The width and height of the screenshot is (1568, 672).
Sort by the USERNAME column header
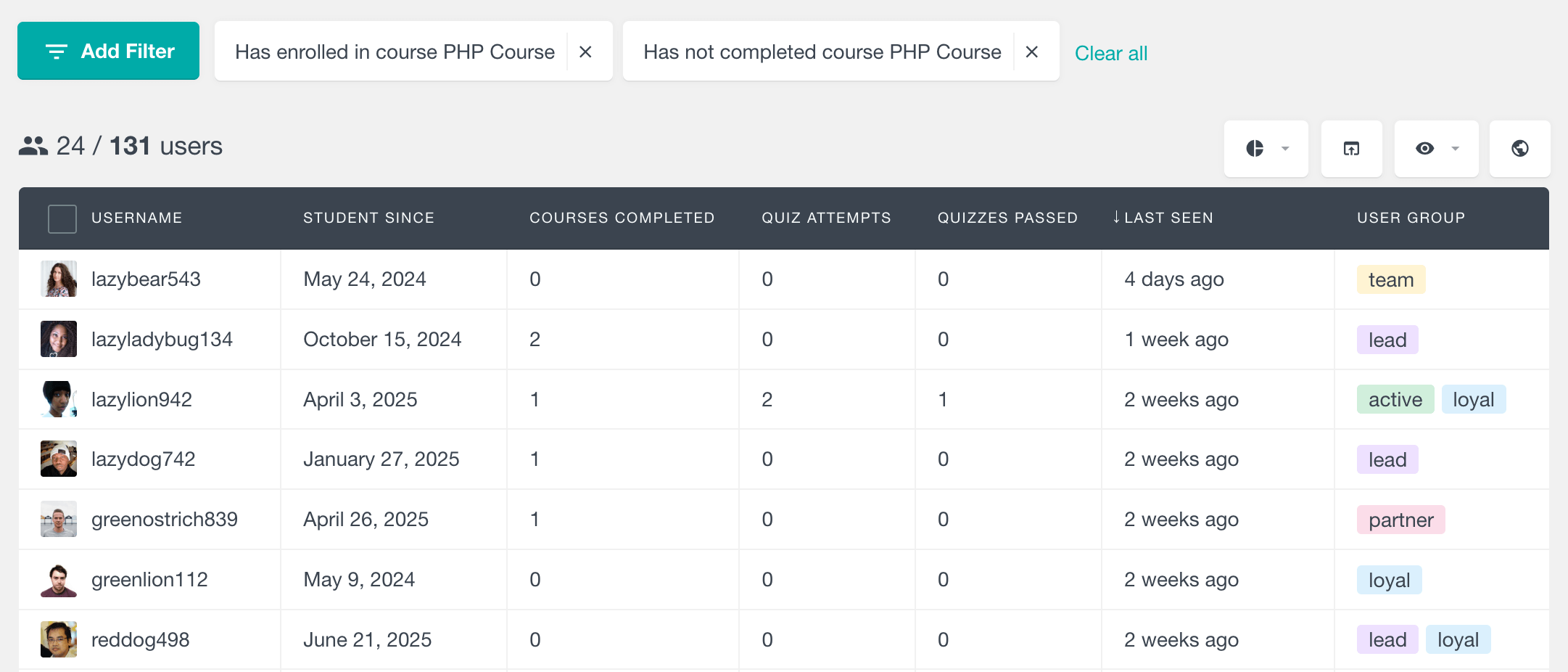click(x=137, y=218)
